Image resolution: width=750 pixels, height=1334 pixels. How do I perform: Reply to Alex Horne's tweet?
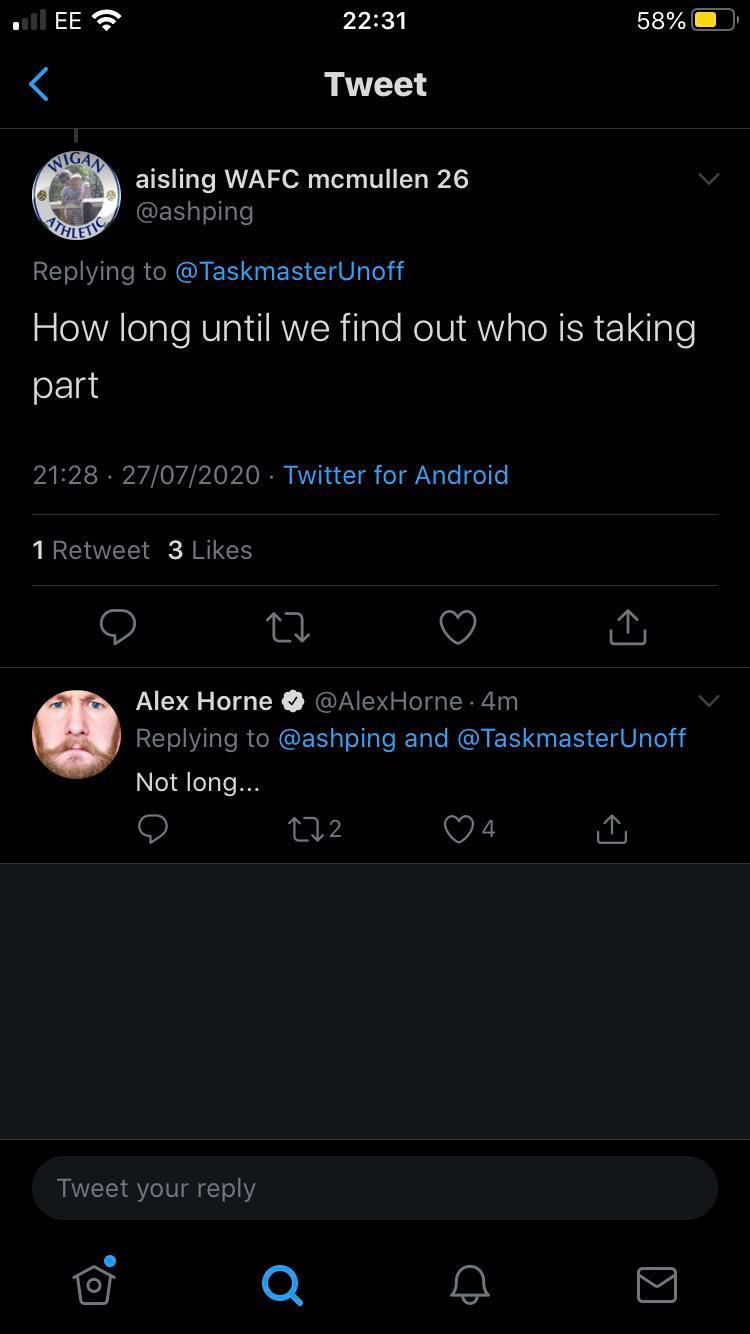coord(153,829)
